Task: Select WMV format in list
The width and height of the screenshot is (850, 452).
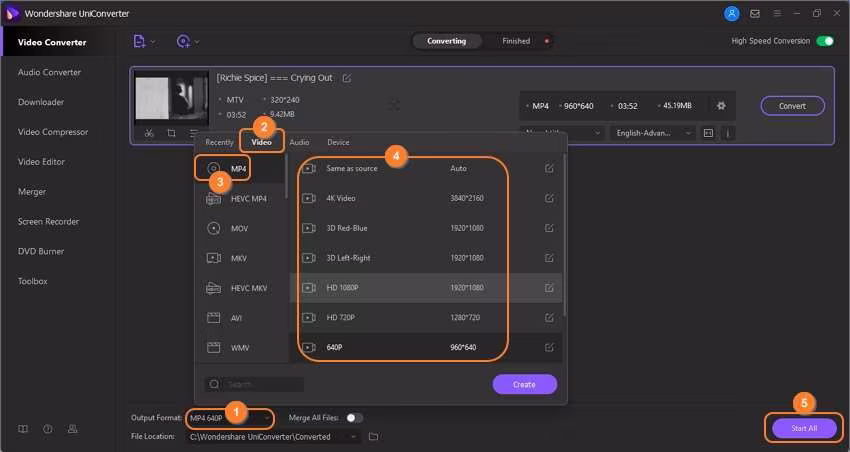Action: pyautogui.click(x=240, y=348)
